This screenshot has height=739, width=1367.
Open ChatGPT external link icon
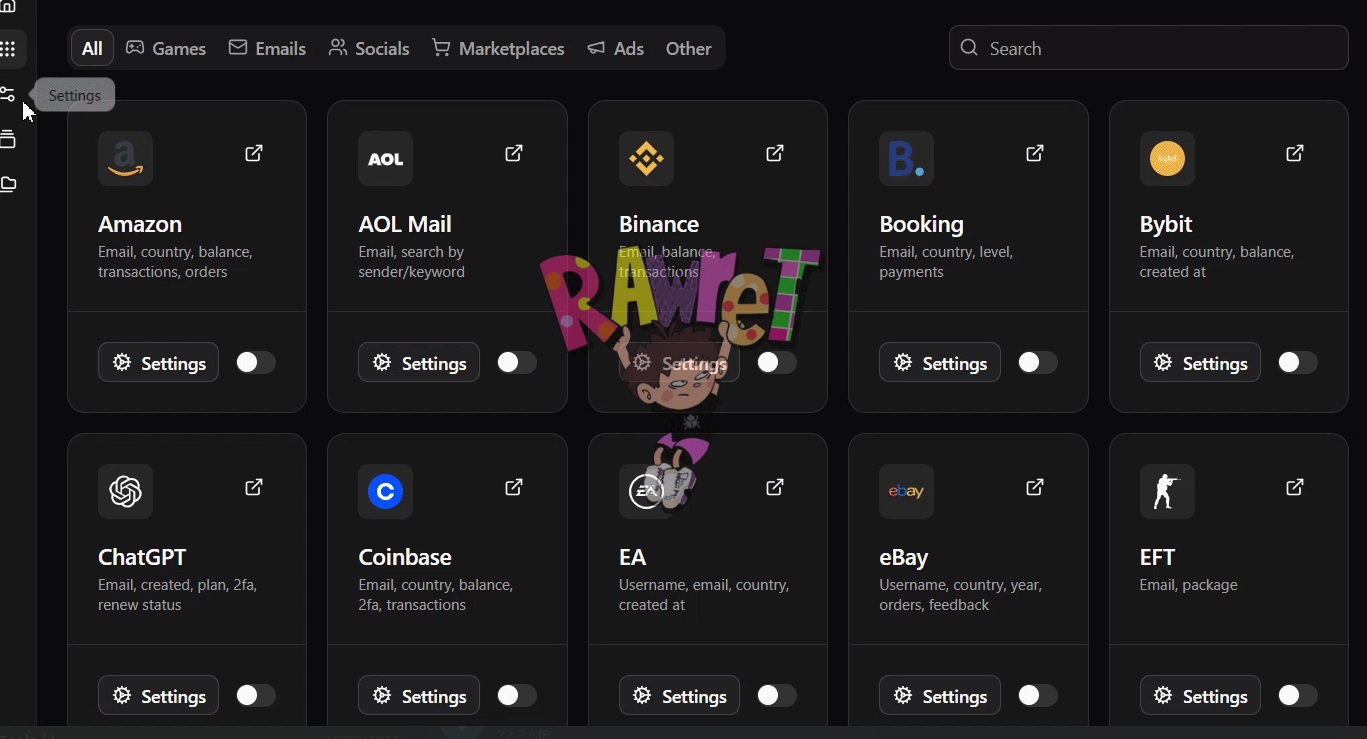254,487
